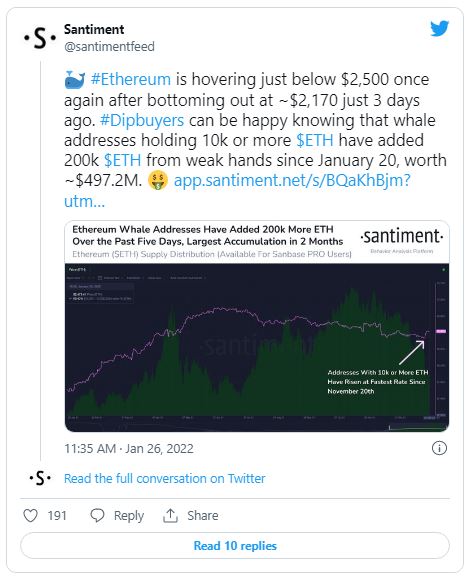Read the full conversation on Twitter
Viewport: 472px width, 584px height.
coord(164,478)
